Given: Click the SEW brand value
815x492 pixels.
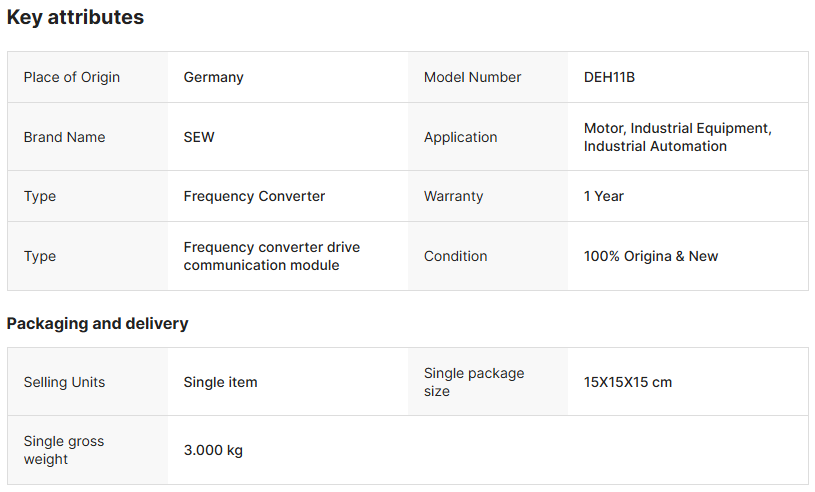Looking at the screenshot, I should [199, 137].
